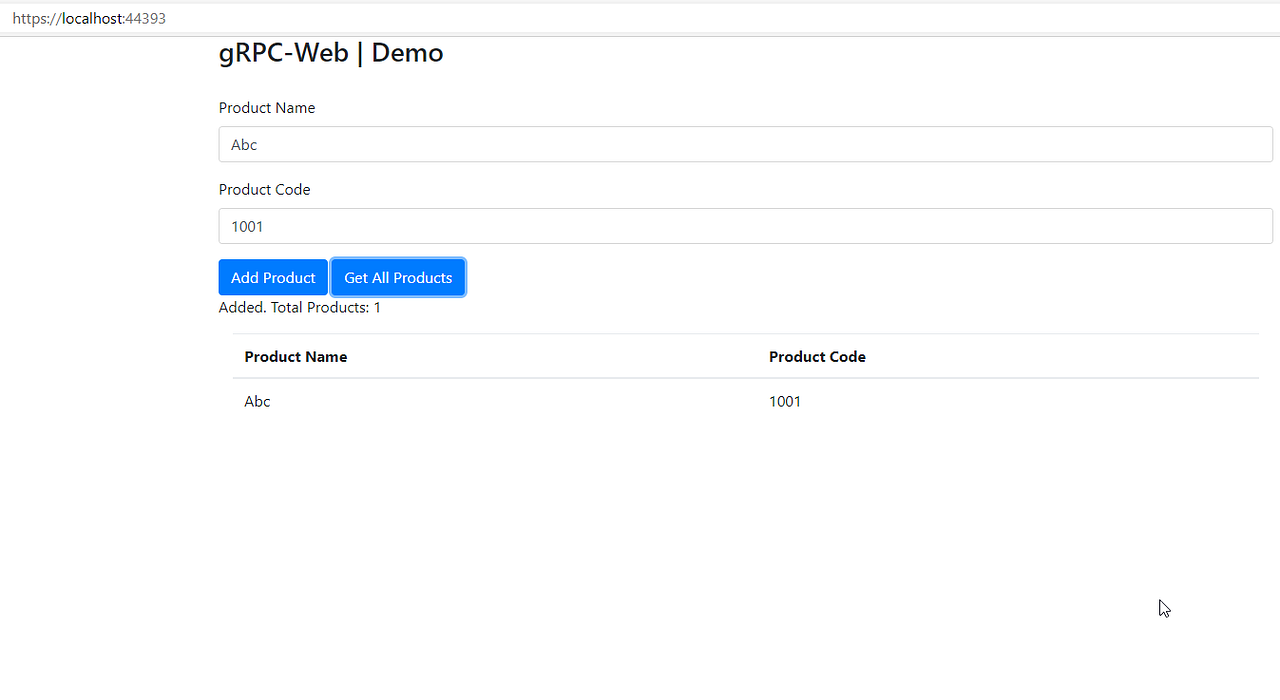Viewport: 1280px width, 700px height.
Task: Clear focus by clicking the empty page background
Action: coord(700,550)
